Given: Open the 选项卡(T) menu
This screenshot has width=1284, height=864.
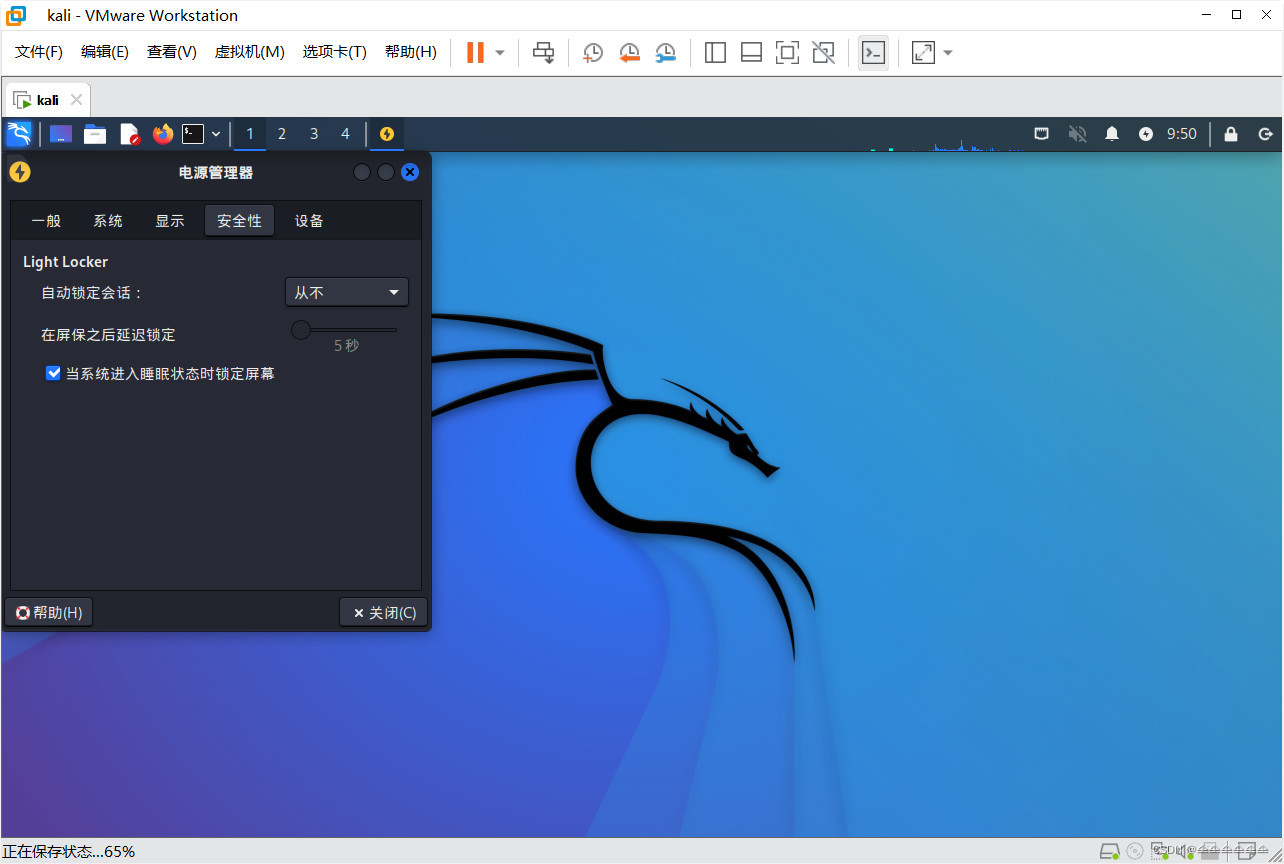Looking at the screenshot, I should point(335,52).
